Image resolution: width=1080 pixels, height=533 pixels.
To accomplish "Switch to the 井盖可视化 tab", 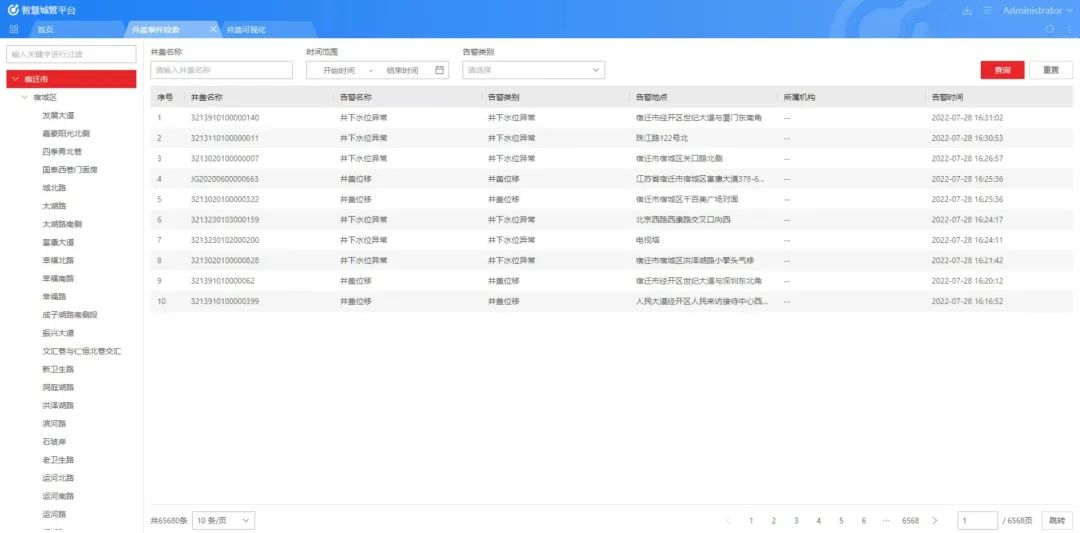I will (246, 30).
